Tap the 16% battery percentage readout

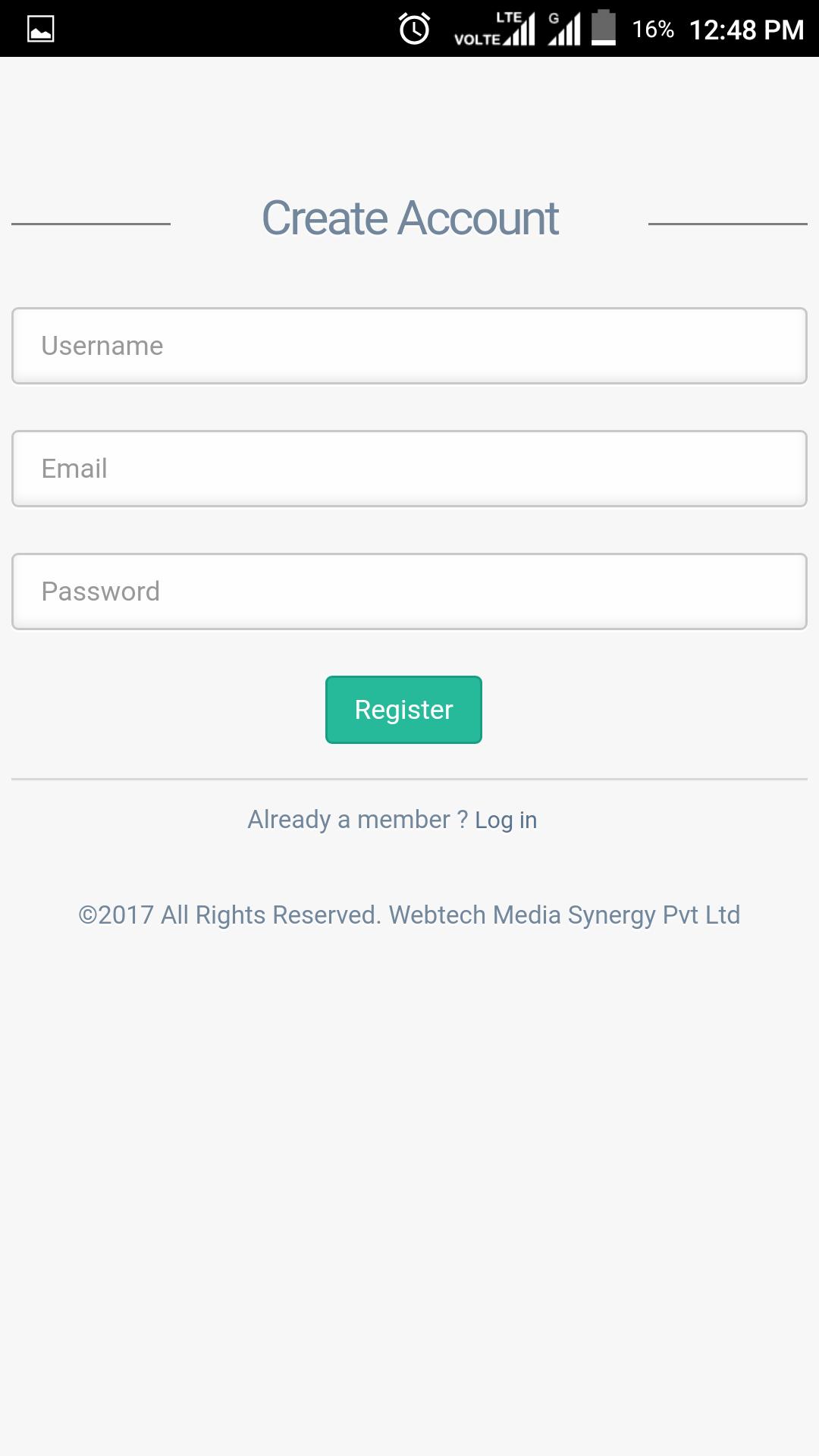653,29
